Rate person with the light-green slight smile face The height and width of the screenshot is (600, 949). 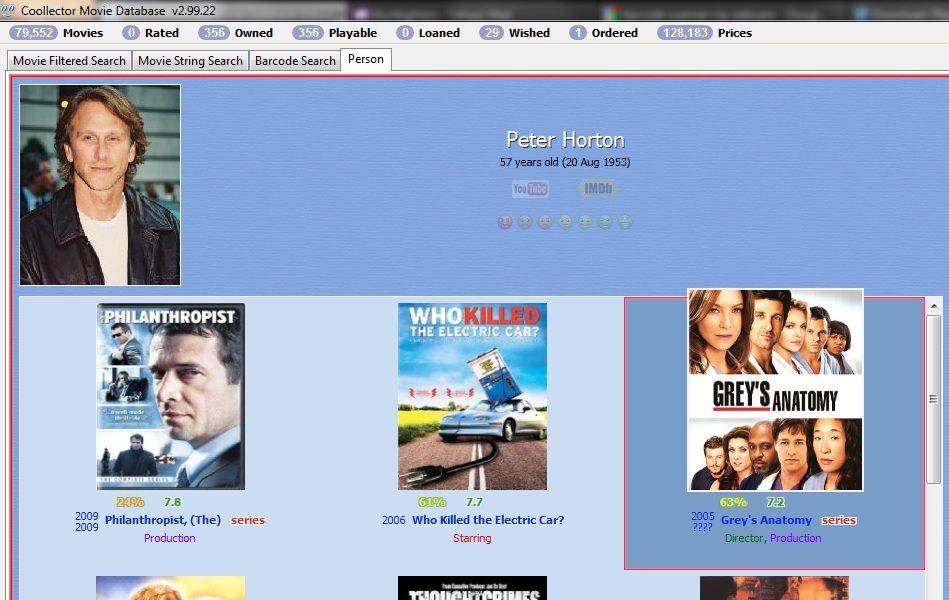click(x=585, y=222)
